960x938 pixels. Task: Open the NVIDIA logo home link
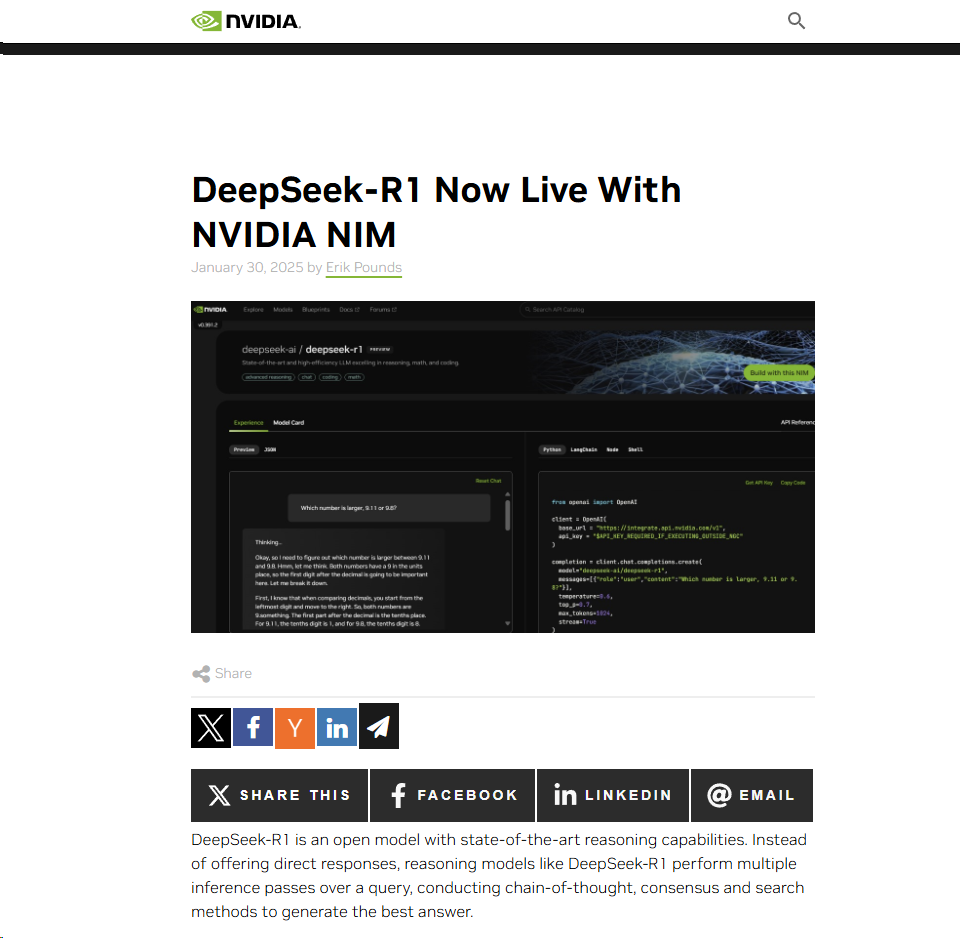pyautogui.click(x=246, y=21)
